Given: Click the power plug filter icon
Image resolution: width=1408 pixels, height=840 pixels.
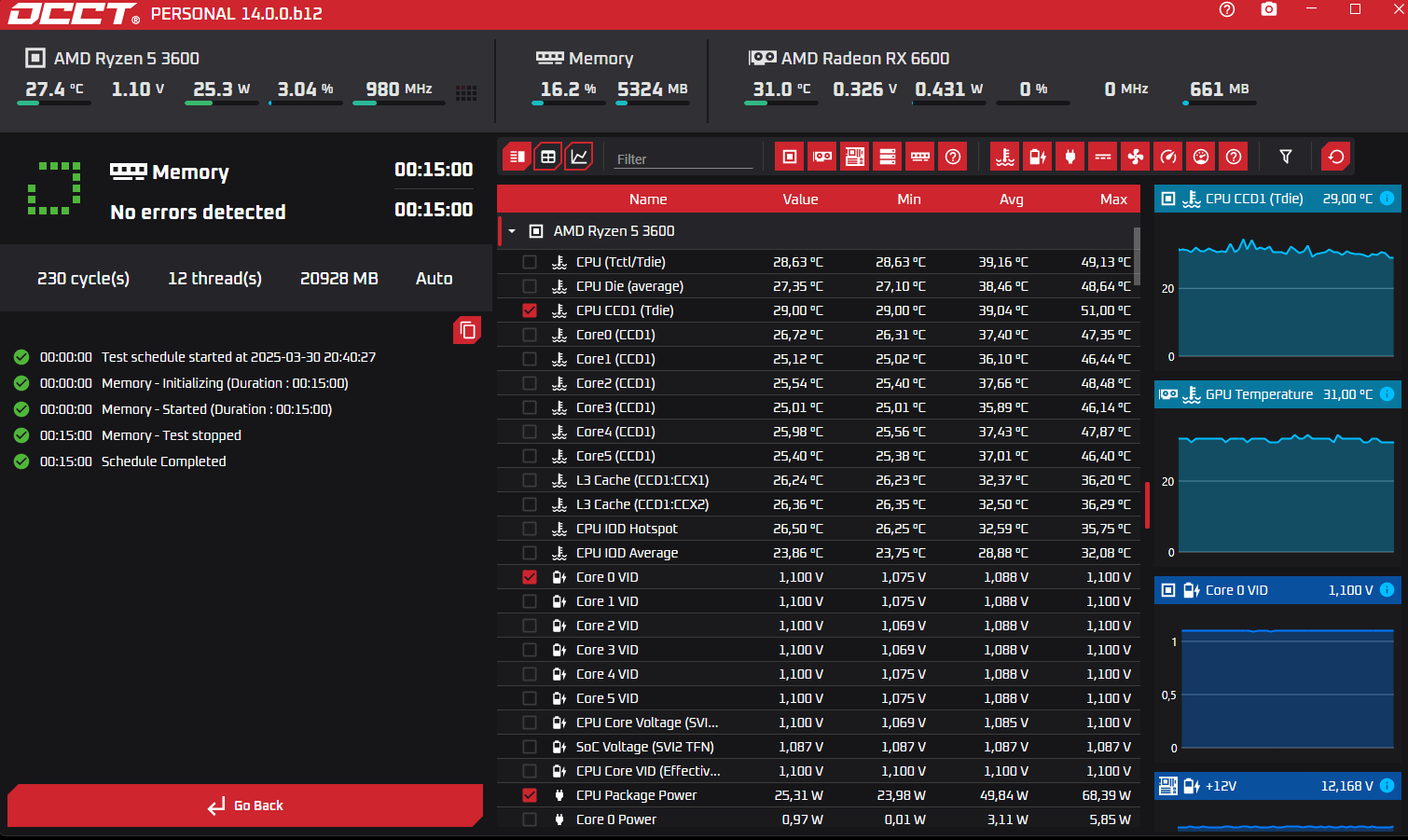Looking at the screenshot, I should pyautogui.click(x=1070, y=157).
